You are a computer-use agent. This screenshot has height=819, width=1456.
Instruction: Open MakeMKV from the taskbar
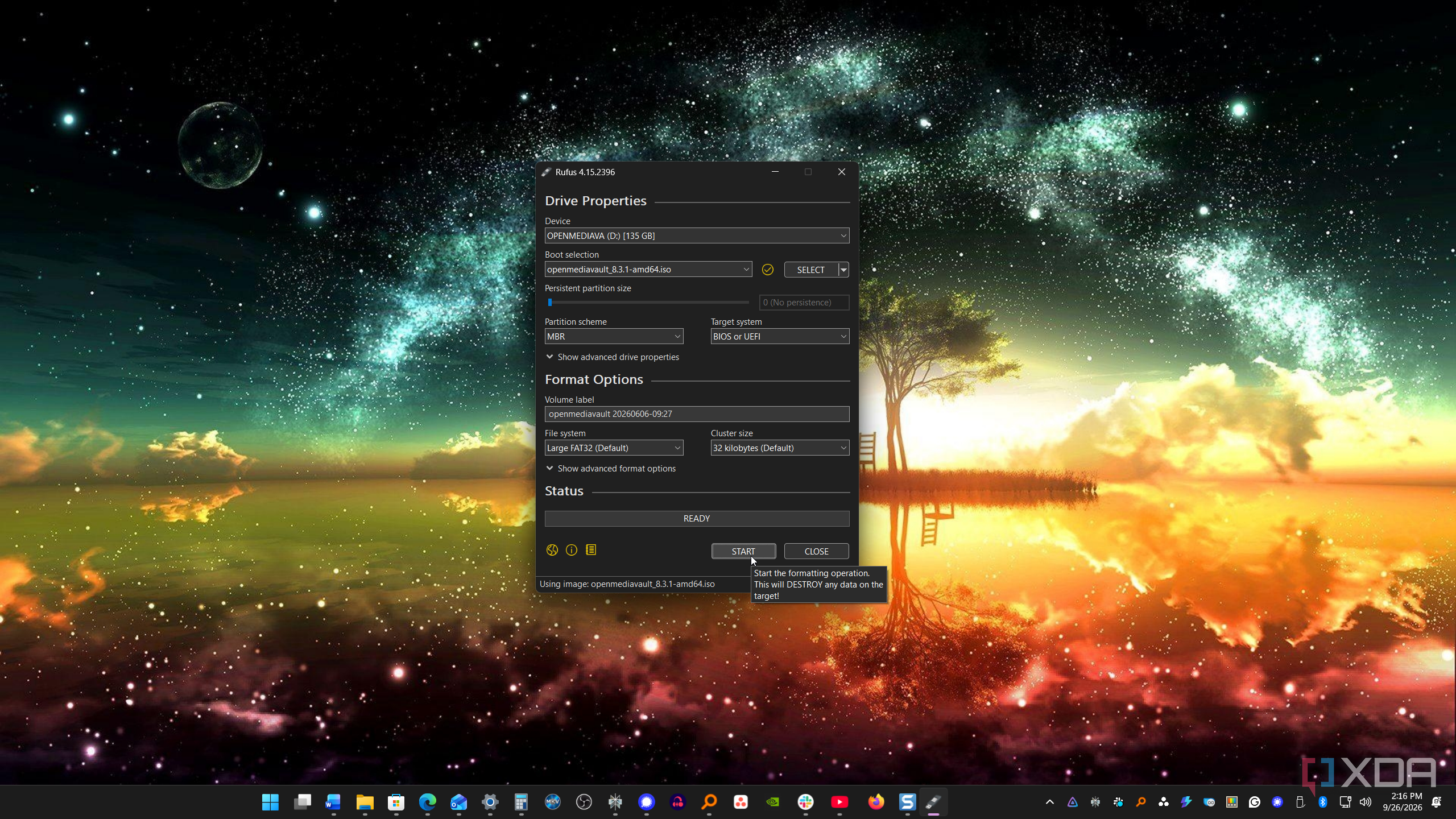tap(552, 802)
